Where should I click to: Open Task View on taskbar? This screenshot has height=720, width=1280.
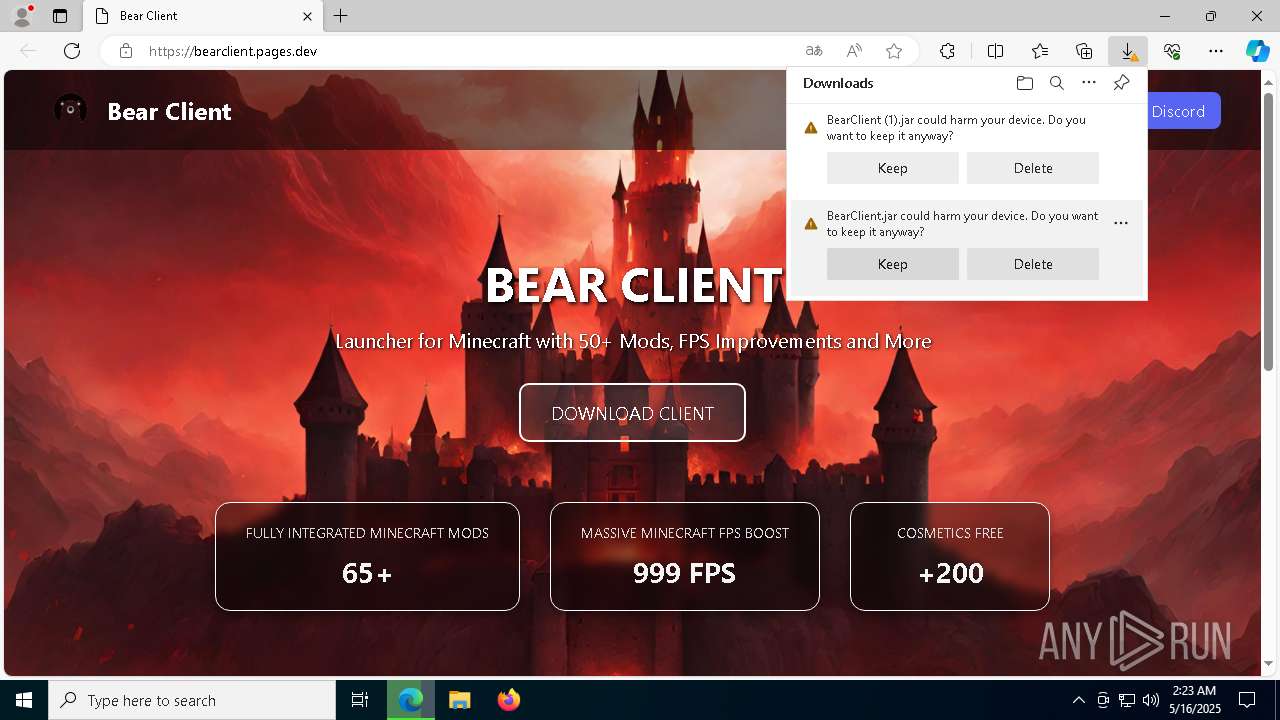pyautogui.click(x=360, y=700)
